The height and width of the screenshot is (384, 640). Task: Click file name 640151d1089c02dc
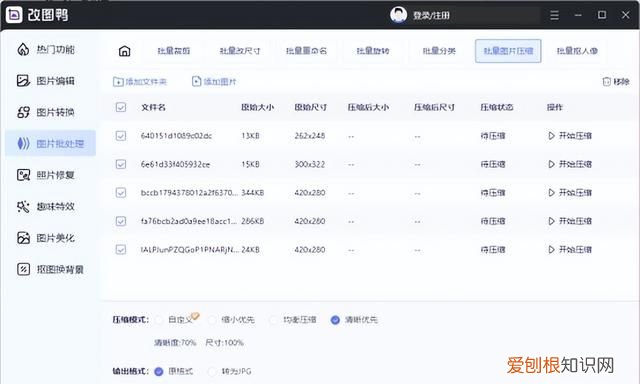pyautogui.click(x=176, y=136)
